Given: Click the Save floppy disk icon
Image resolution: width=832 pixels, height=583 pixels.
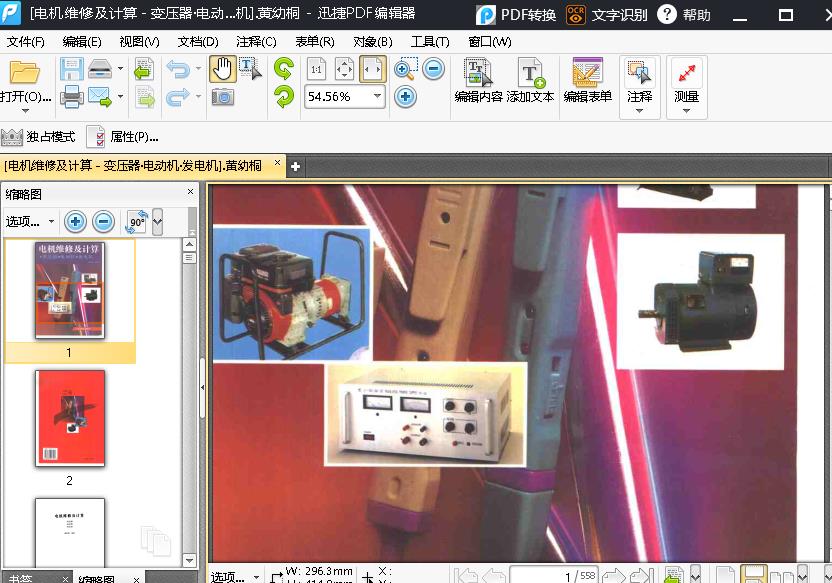Looking at the screenshot, I should click(71, 69).
